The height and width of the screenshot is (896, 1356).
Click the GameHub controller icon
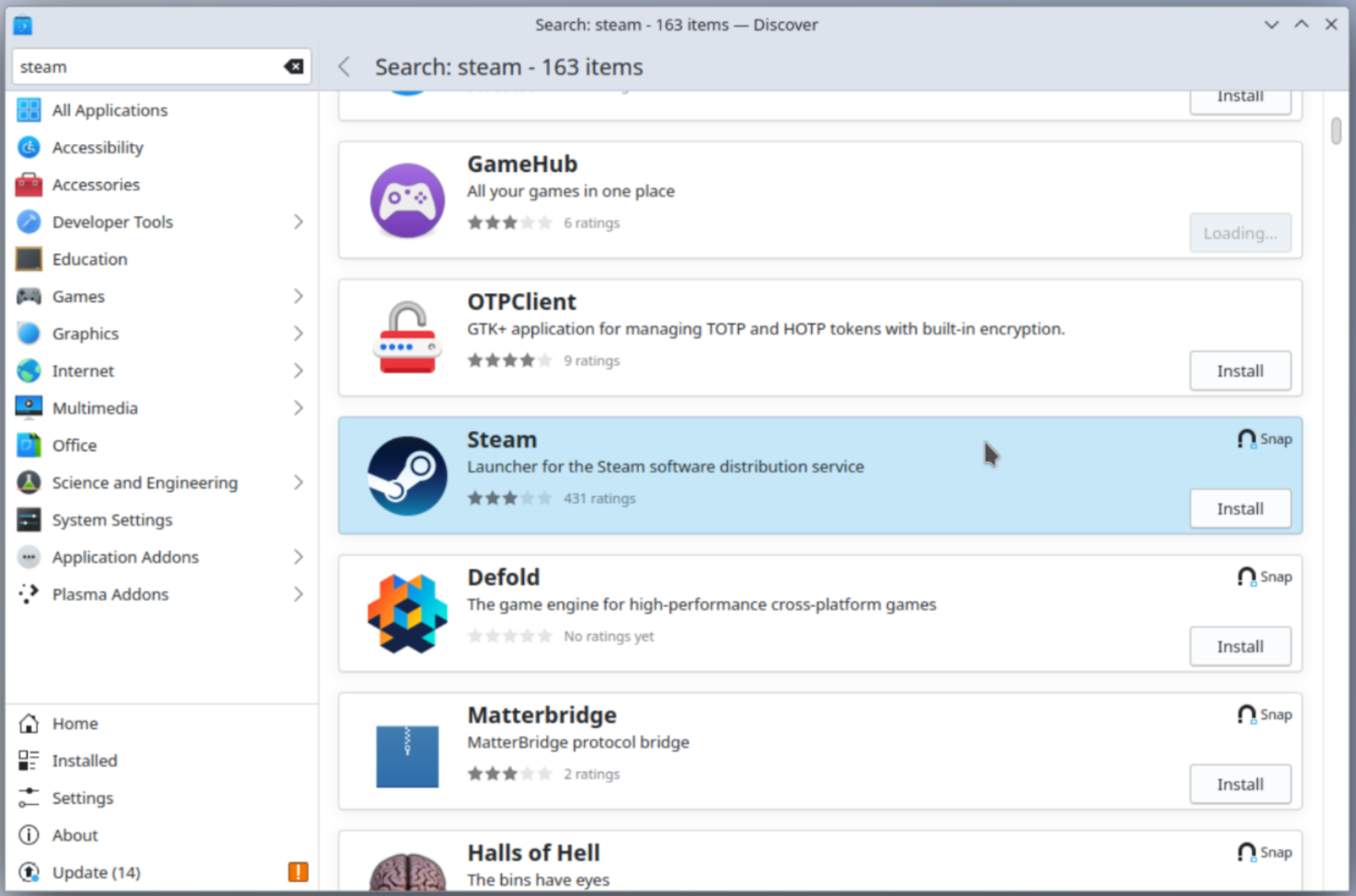(407, 200)
